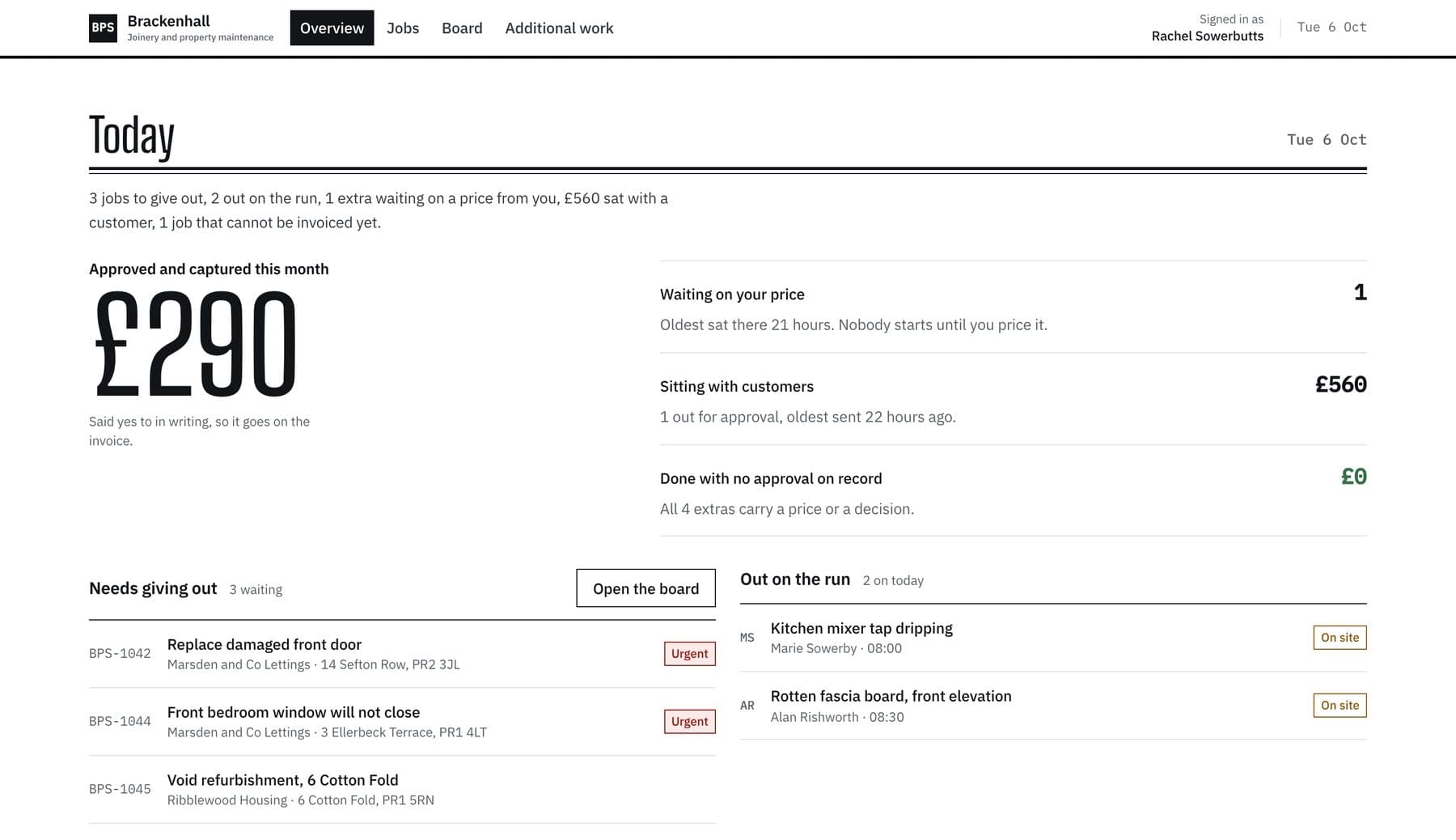
Task: Click the Rachel Sowerbutts account name
Action: click(1207, 36)
